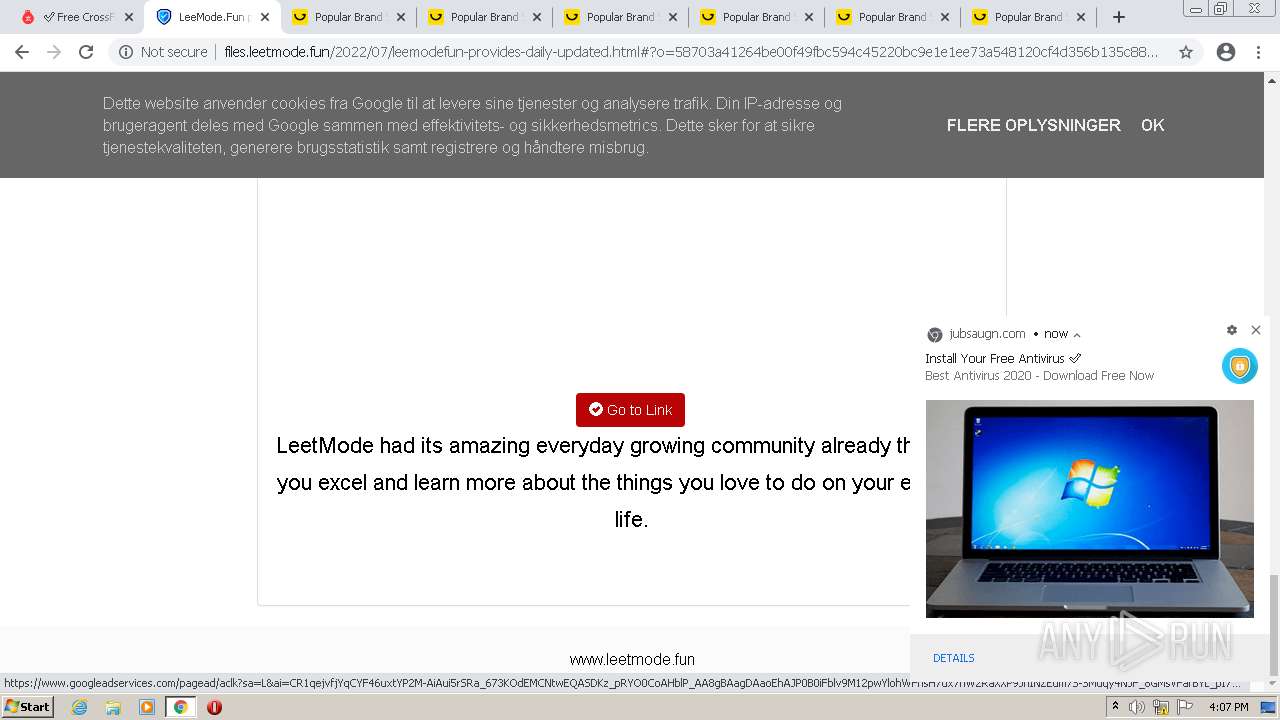Viewport: 1280px width, 720px height.
Task: Click the browser forward arrow
Action: coord(54,52)
